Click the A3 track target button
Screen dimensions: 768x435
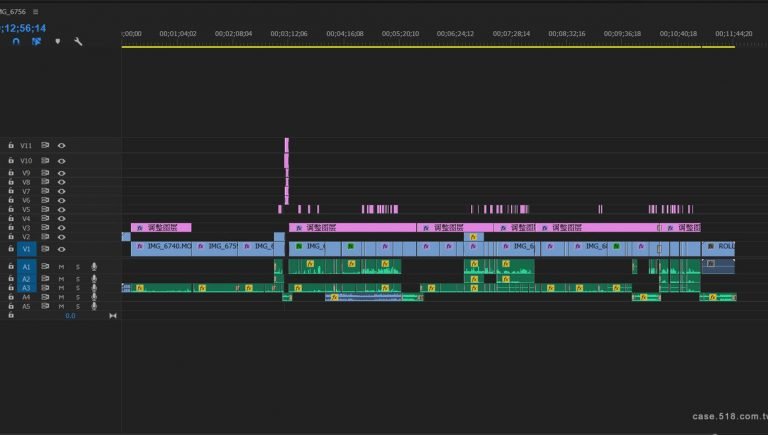pyautogui.click(x=27, y=288)
